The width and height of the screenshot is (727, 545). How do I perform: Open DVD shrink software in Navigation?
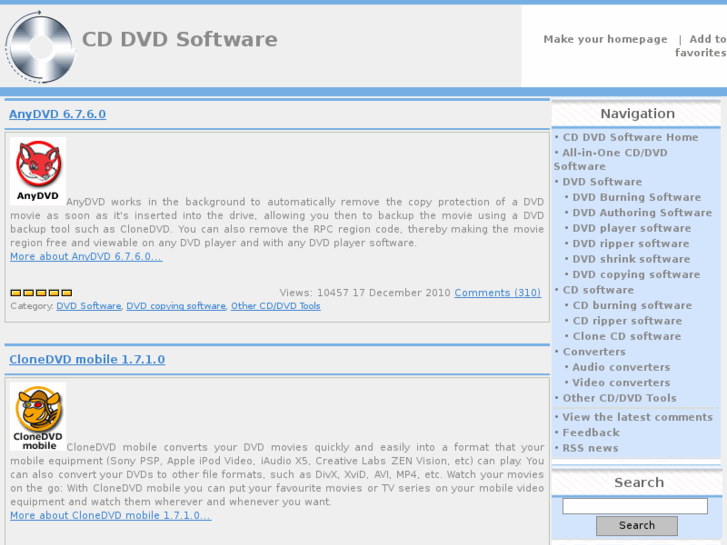631,259
